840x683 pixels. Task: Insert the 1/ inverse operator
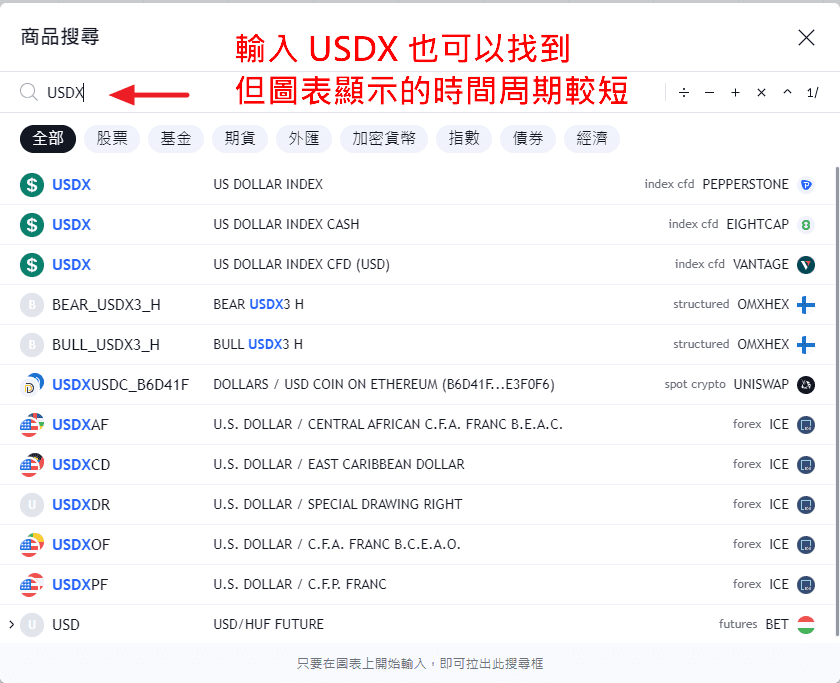point(812,93)
